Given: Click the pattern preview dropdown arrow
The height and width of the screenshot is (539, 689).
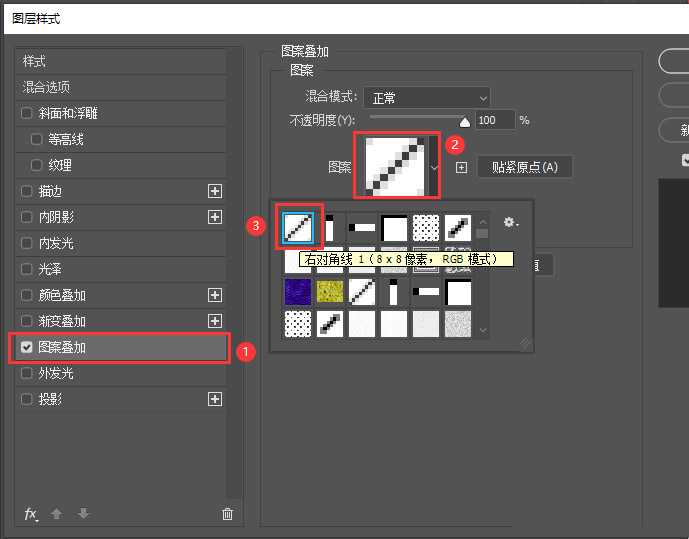Looking at the screenshot, I should point(434,167).
